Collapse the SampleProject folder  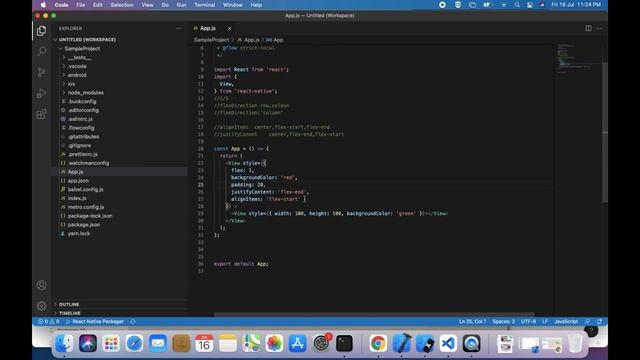tap(82, 49)
